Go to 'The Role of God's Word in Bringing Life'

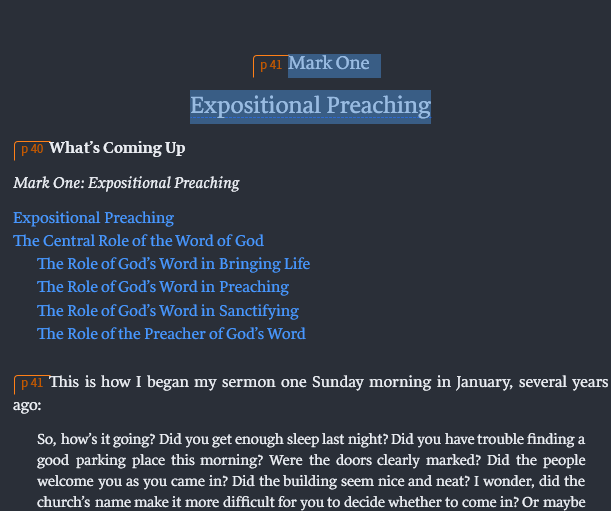click(x=173, y=264)
